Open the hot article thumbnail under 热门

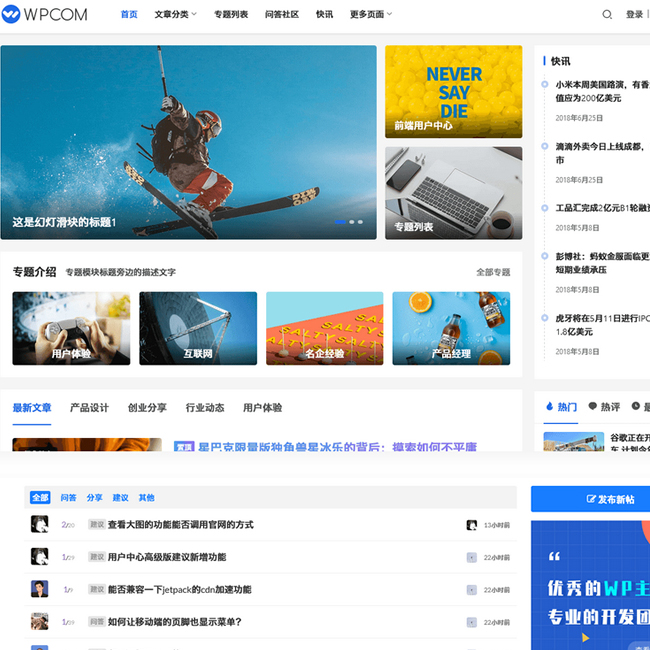tap(574, 441)
